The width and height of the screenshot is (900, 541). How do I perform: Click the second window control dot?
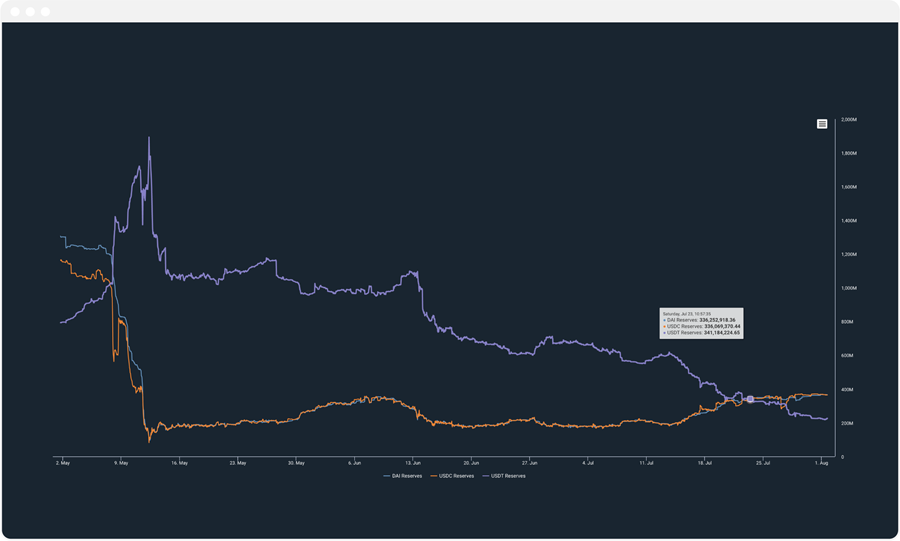(x=30, y=11)
